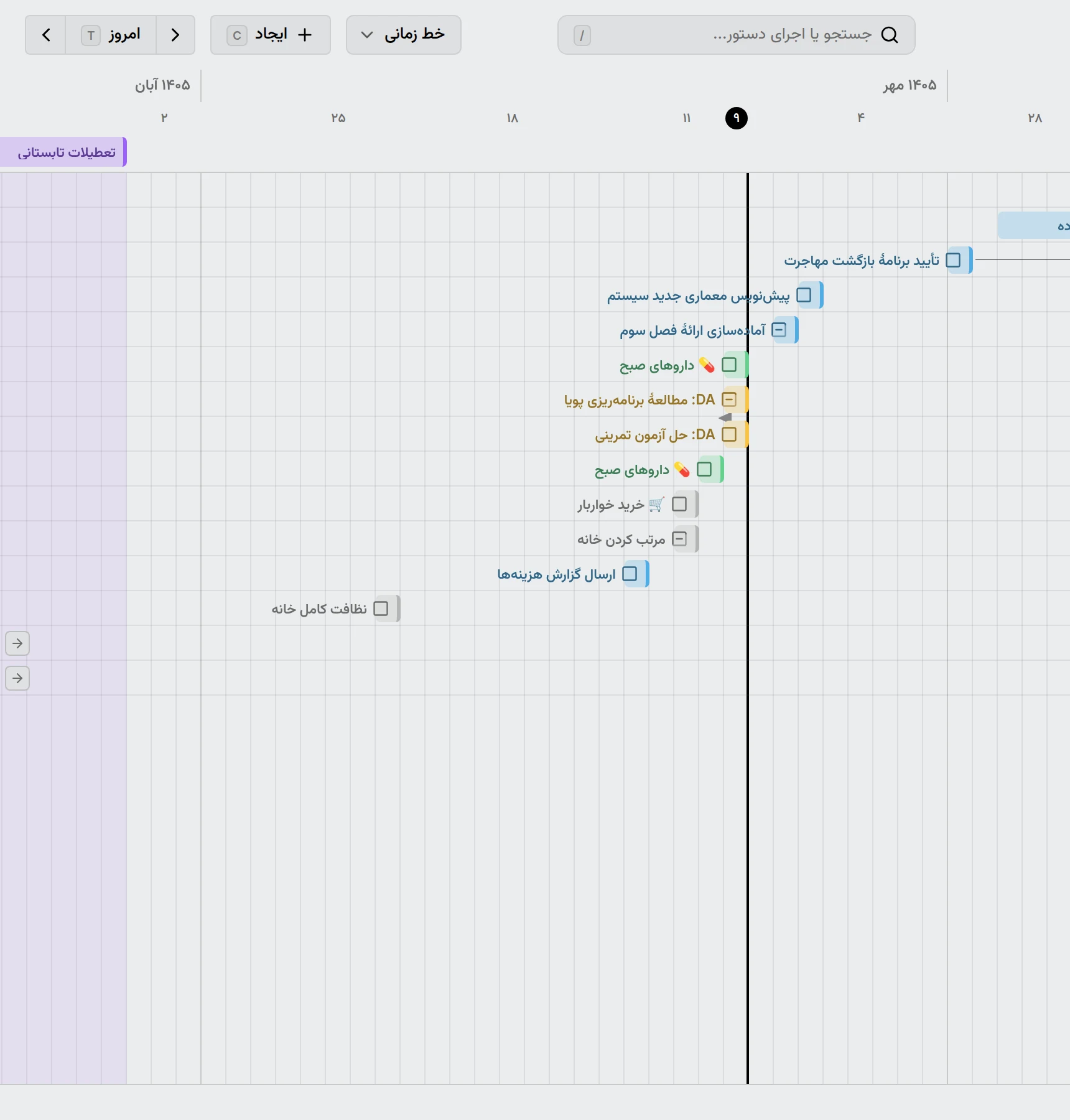Click the pill emoji on upper داروهای صبح
Screen dimensions: 1070x1120
[x=707, y=365]
